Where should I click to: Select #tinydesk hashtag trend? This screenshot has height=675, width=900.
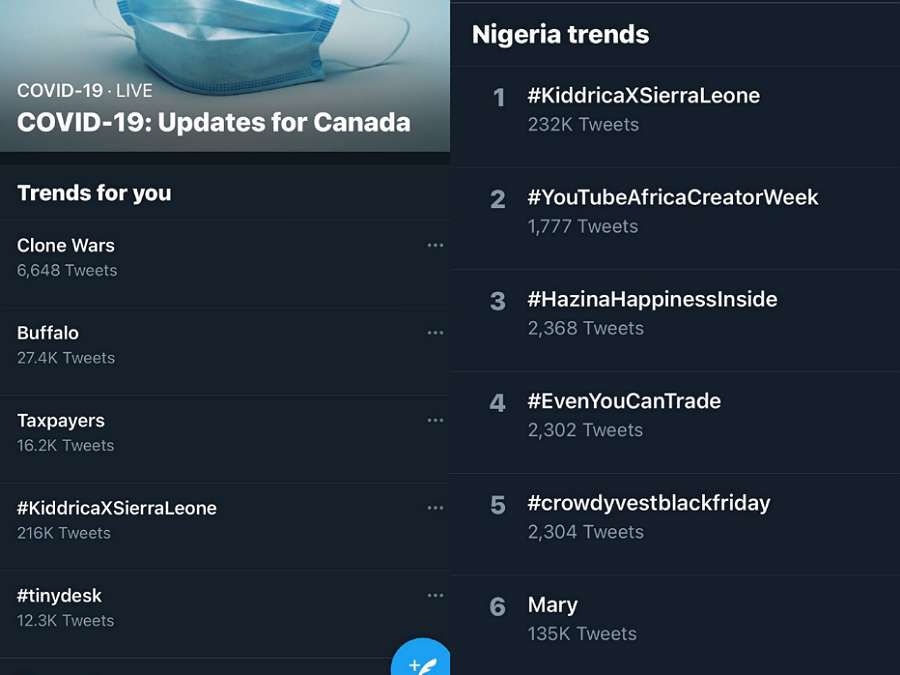pos(60,596)
